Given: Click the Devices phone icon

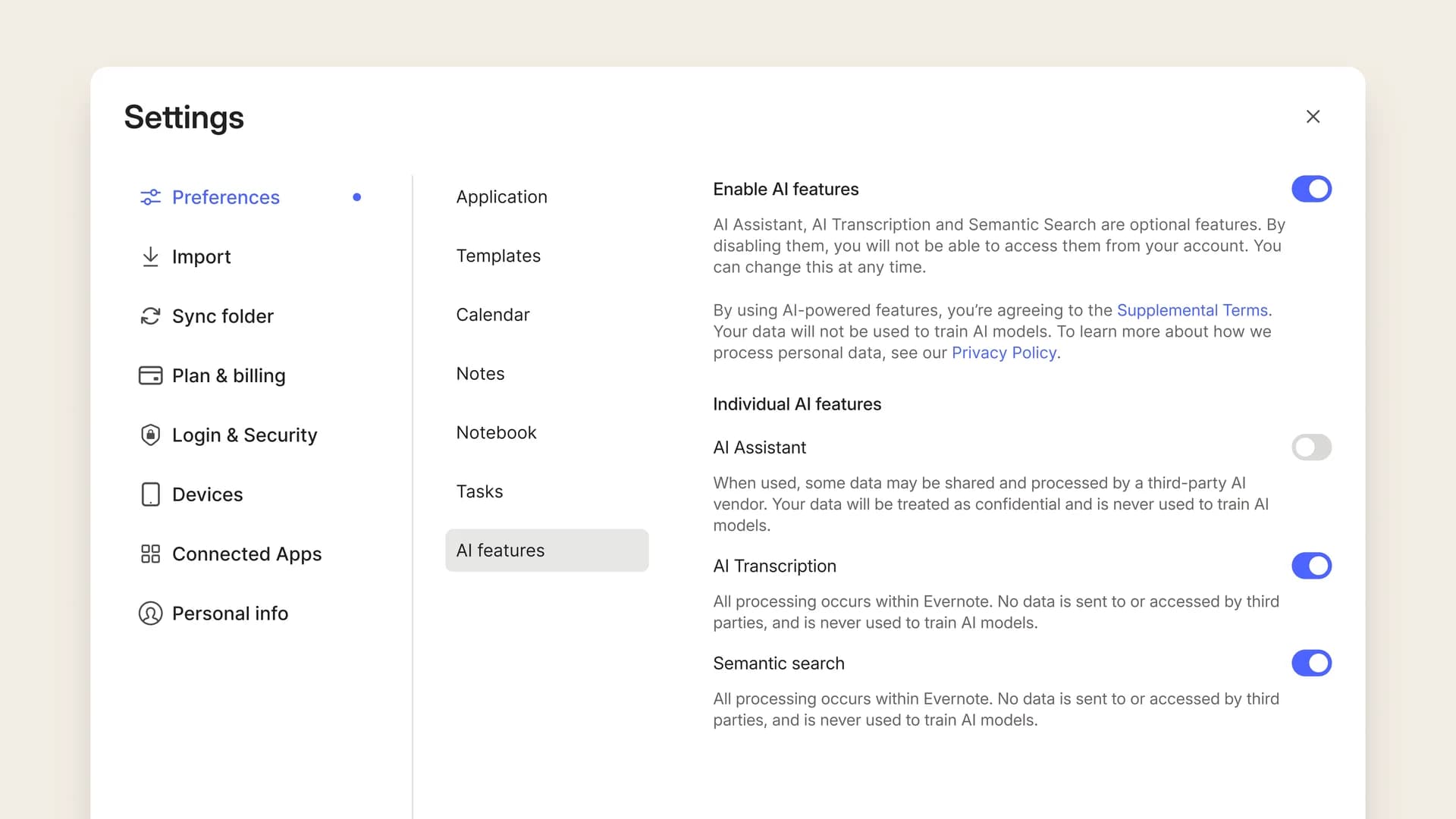Looking at the screenshot, I should [149, 494].
